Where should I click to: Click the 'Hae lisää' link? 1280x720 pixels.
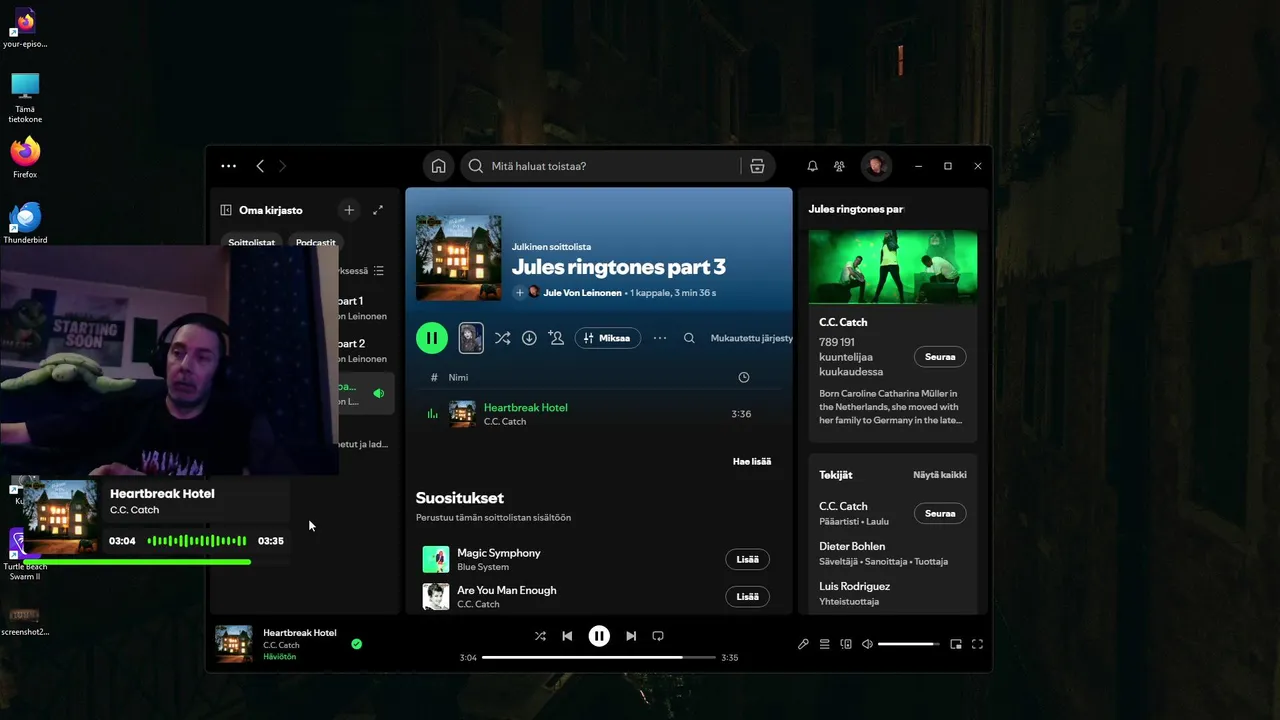752,461
